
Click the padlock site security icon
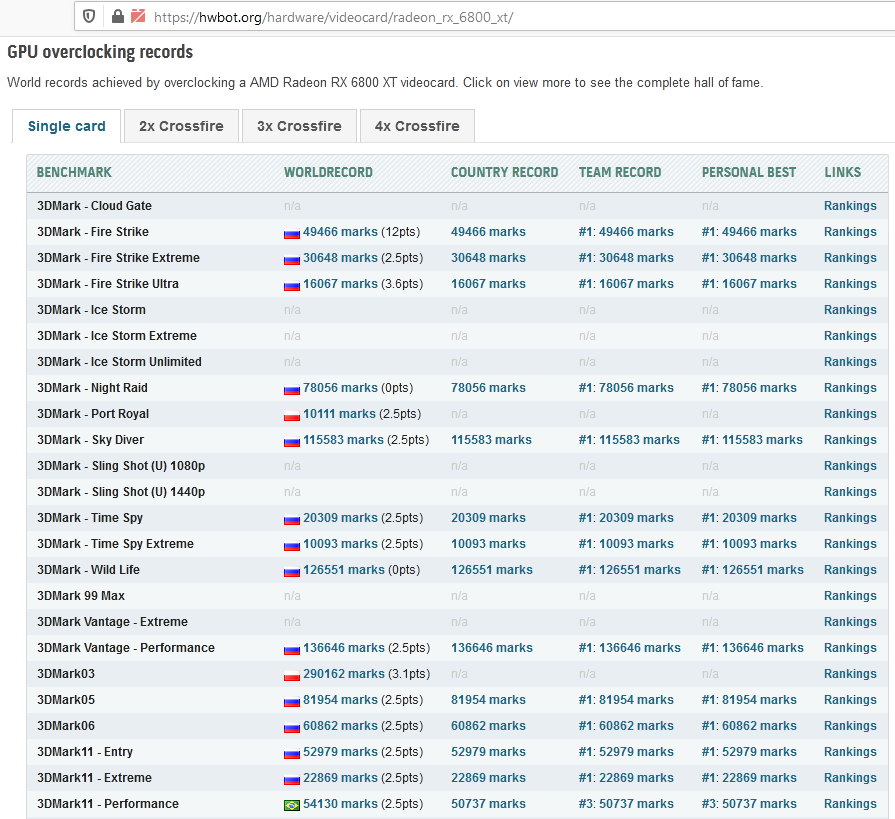coord(118,16)
